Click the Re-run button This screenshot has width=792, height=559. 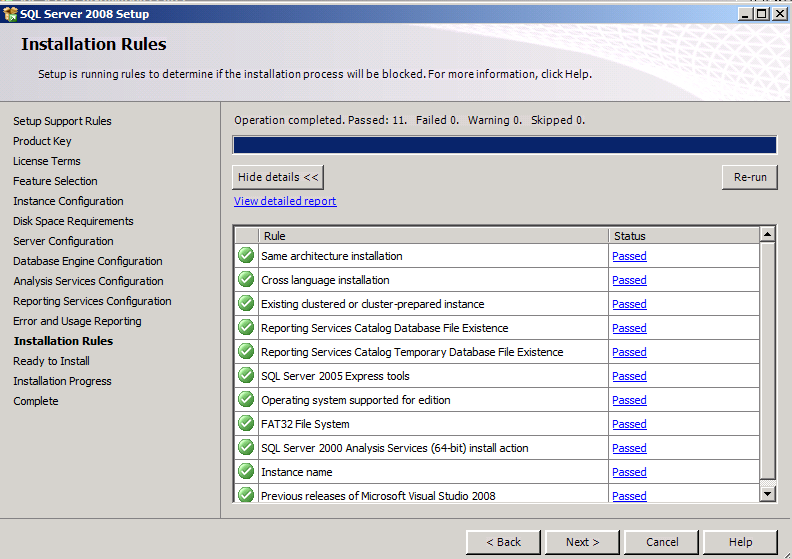(x=750, y=177)
